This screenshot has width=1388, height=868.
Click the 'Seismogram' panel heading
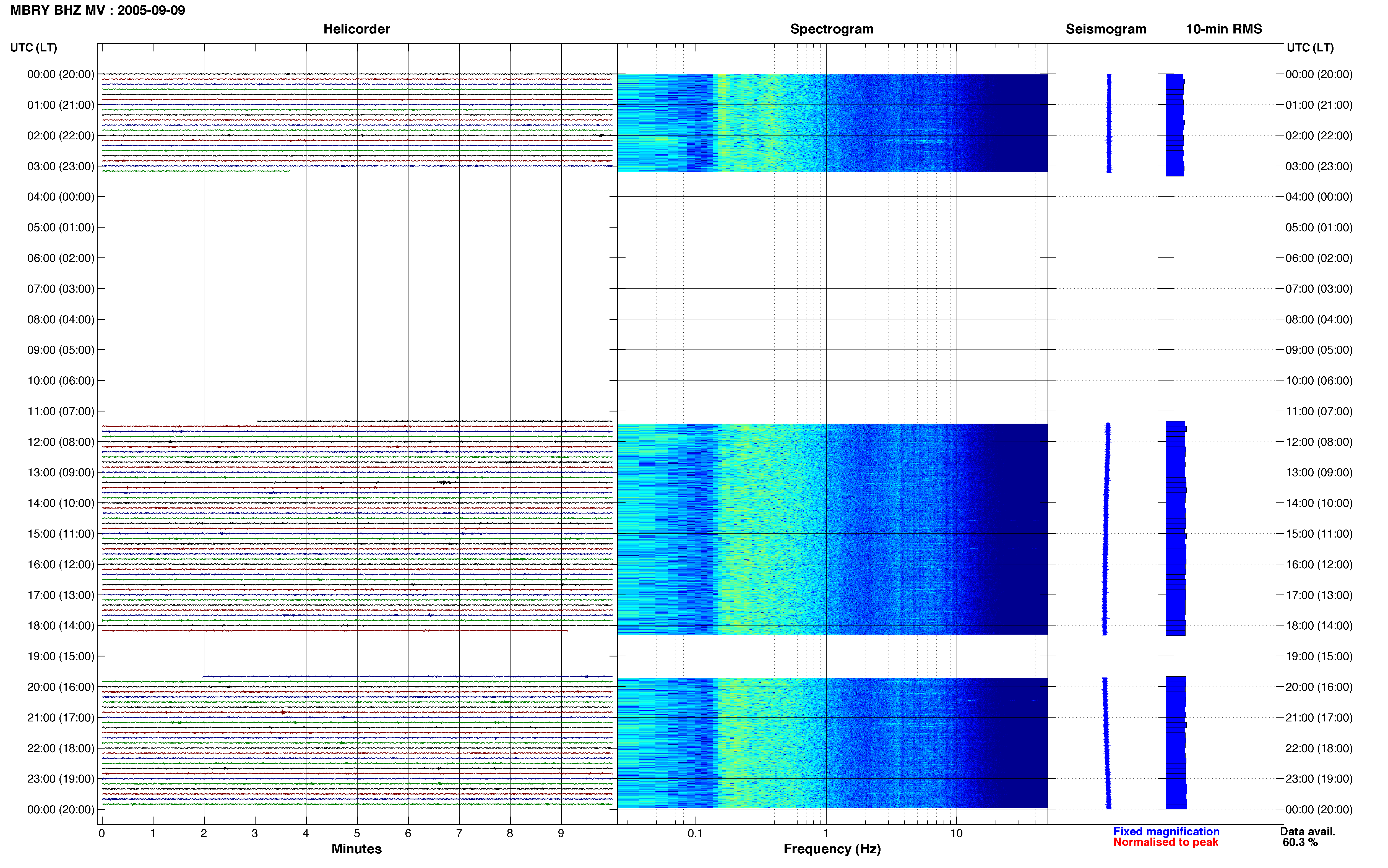point(1106,29)
